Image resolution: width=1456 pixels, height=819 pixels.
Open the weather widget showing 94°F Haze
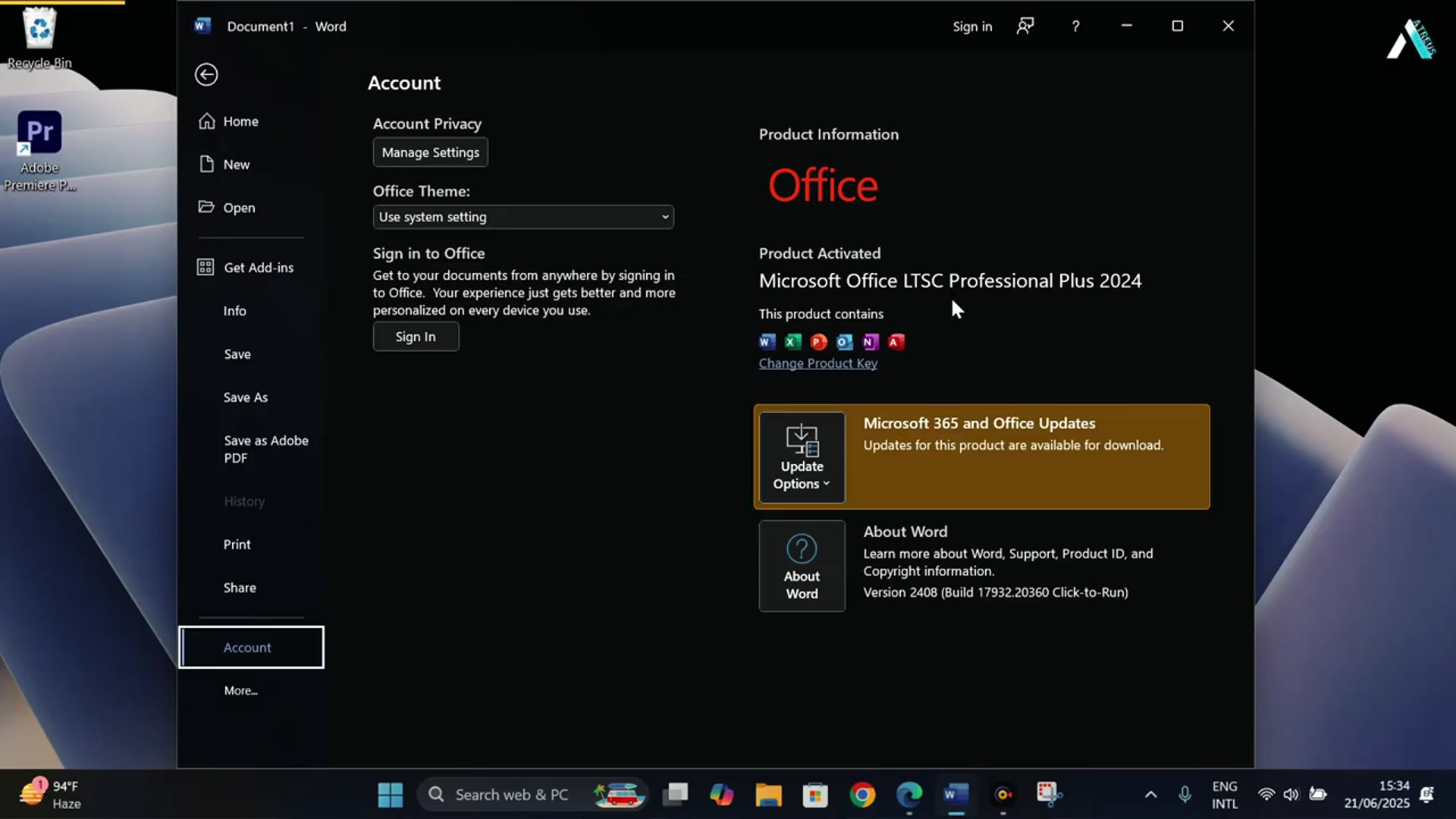(x=52, y=795)
